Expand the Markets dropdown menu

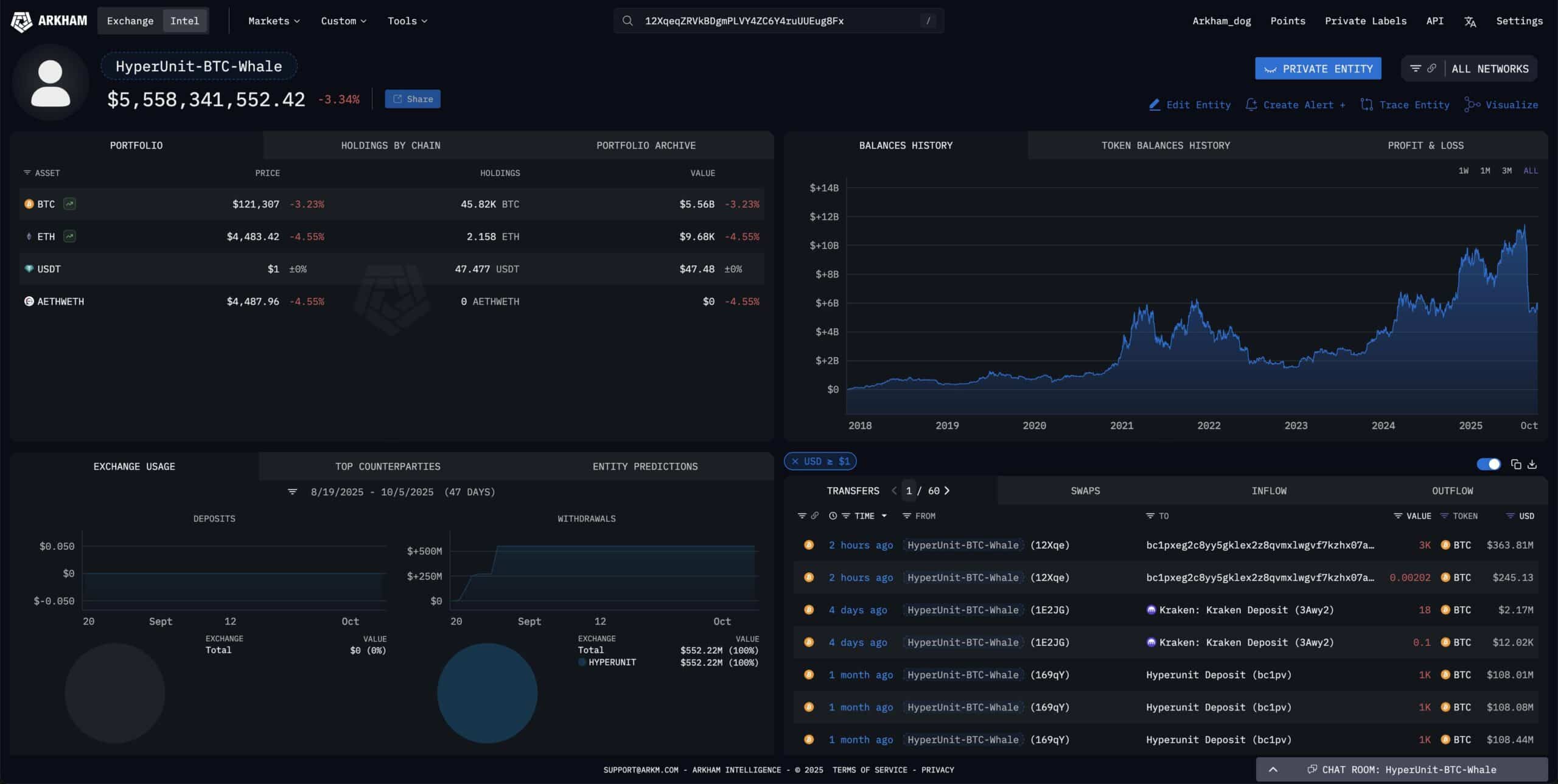(x=274, y=21)
